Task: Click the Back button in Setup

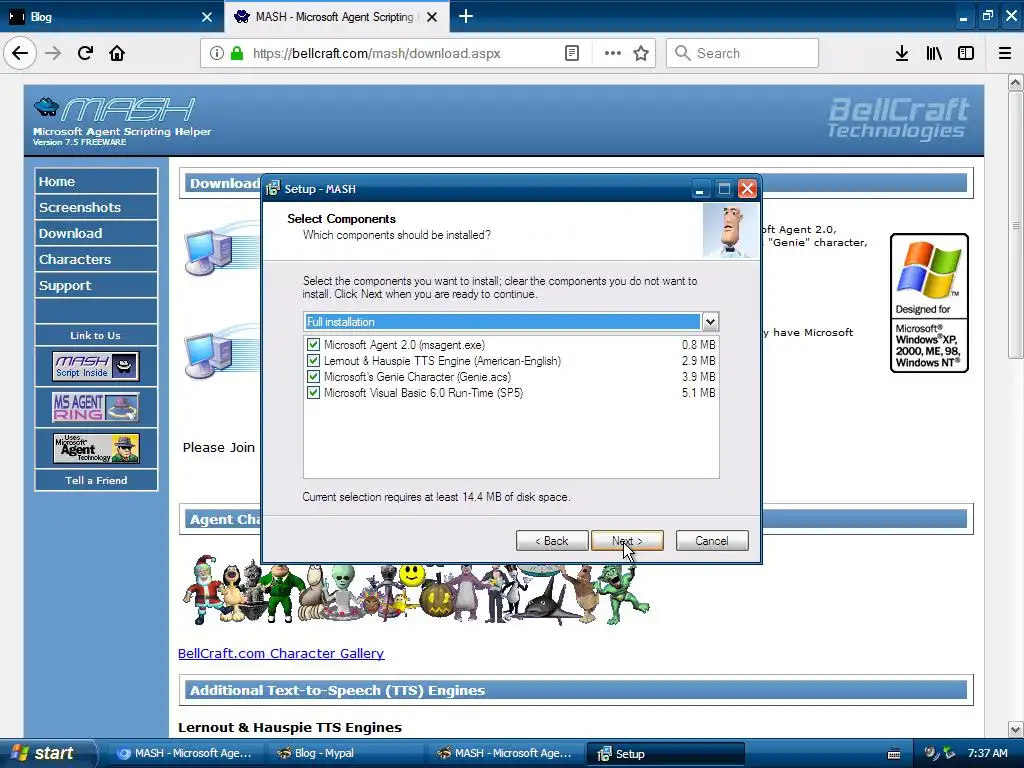Action: click(552, 541)
